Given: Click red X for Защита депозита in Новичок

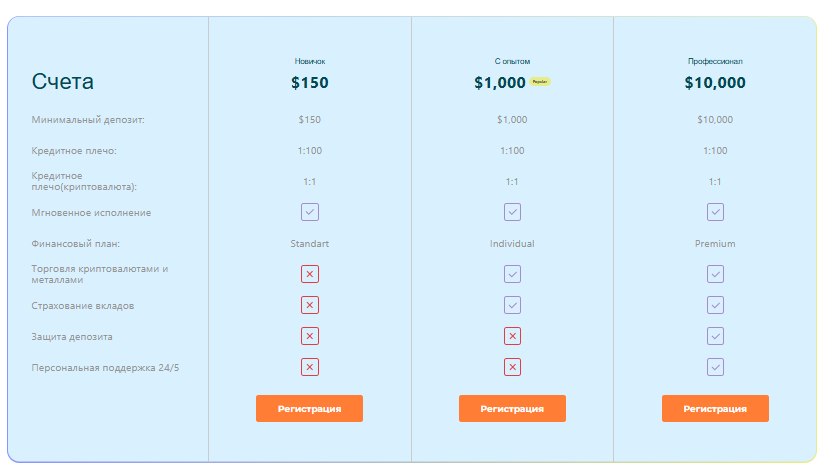Looking at the screenshot, I should pyautogui.click(x=310, y=336).
